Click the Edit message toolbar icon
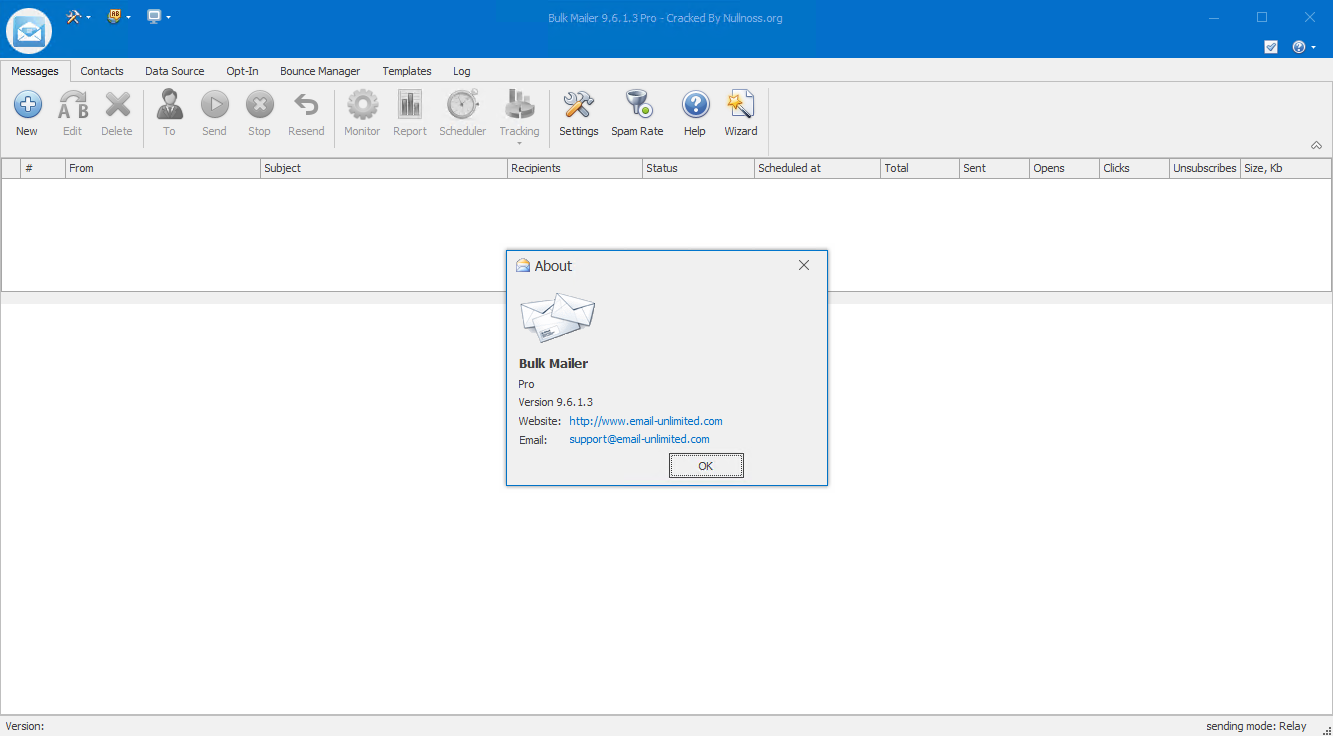Image resolution: width=1333 pixels, height=736 pixels. (73, 104)
